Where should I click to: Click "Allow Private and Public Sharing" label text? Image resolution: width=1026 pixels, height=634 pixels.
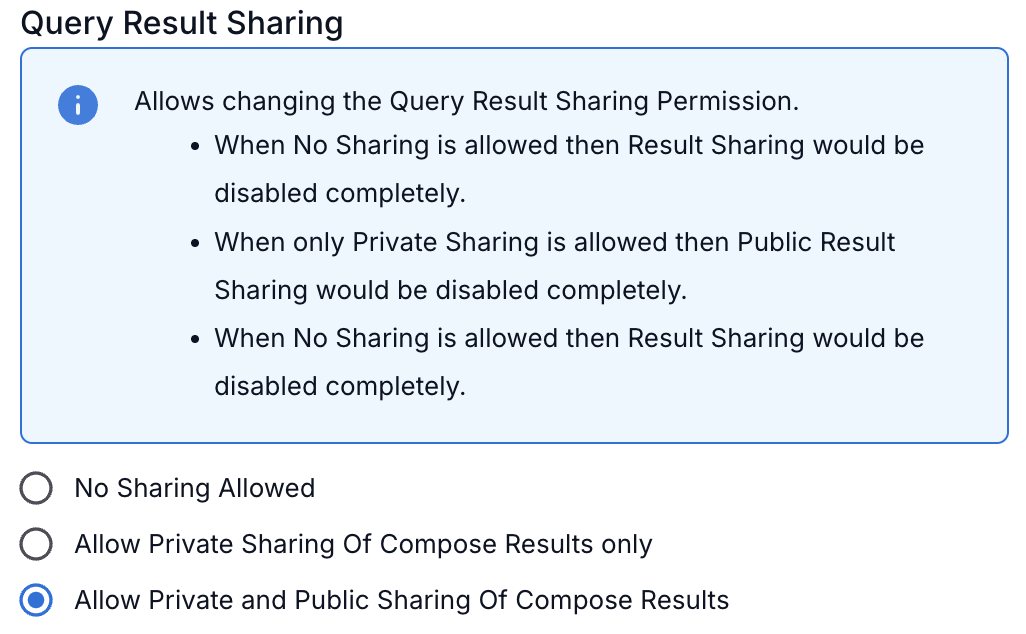[401, 600]
